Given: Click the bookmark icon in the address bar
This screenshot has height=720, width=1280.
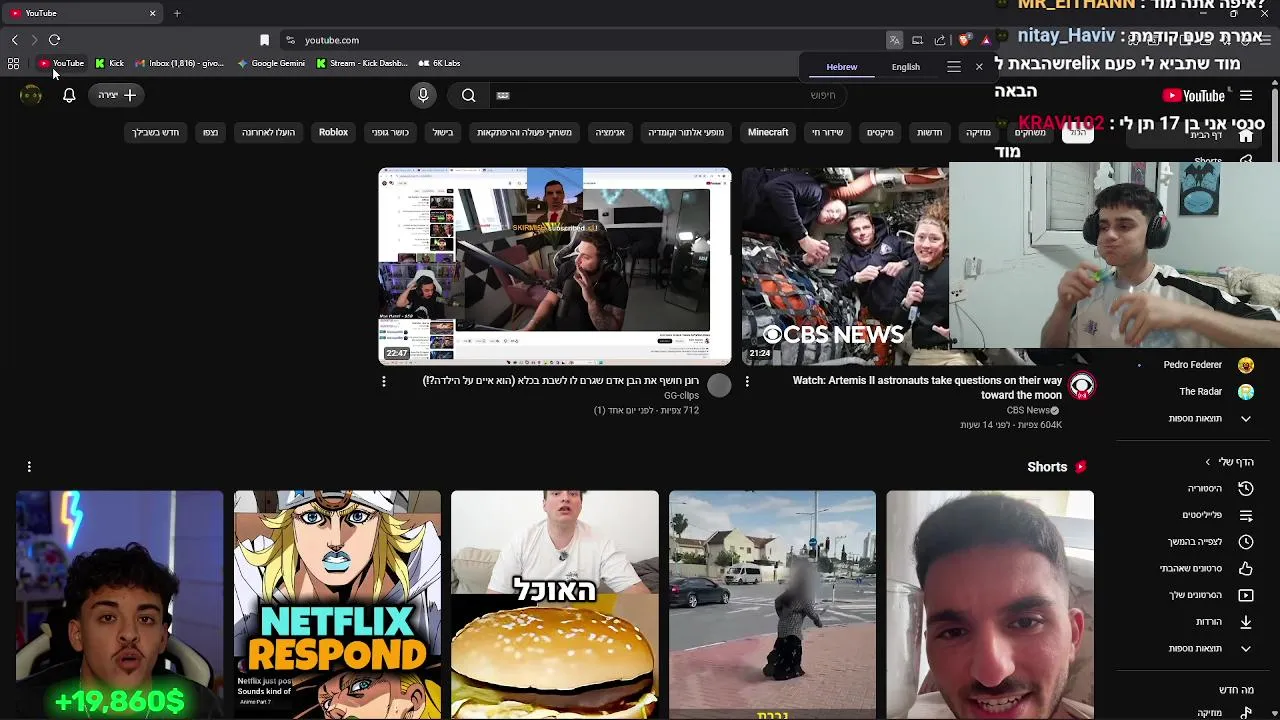Looking at the screenshot, I should coord(264,40).
